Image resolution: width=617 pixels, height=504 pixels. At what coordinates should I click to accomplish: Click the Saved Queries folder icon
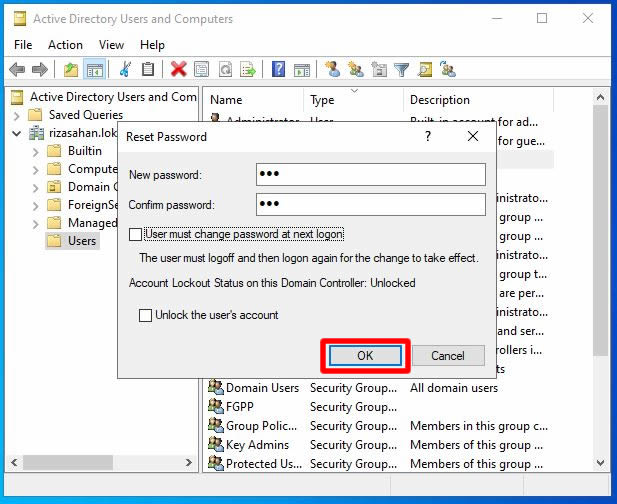(35, 115)
